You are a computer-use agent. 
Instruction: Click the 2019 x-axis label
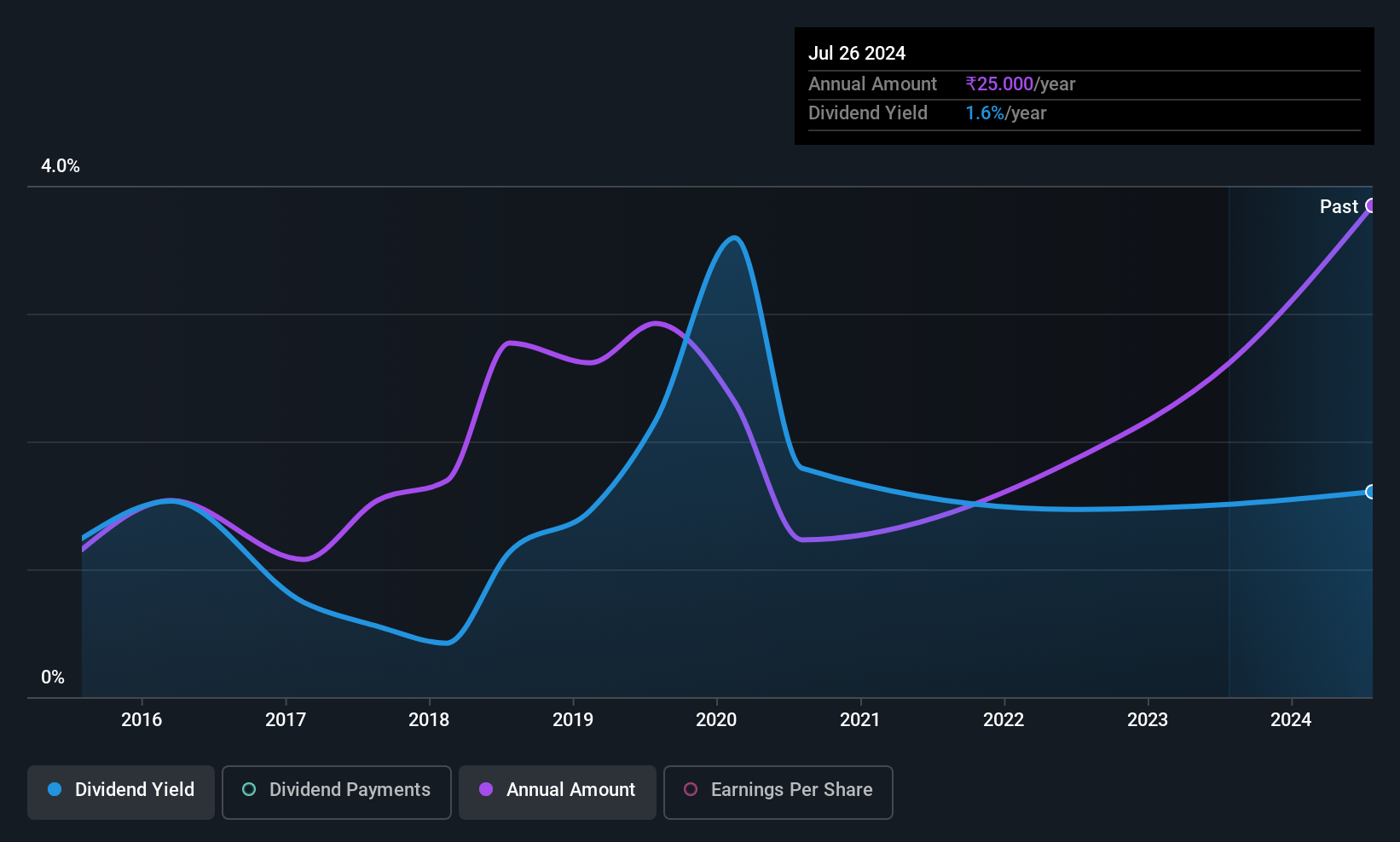click(573, 720)
